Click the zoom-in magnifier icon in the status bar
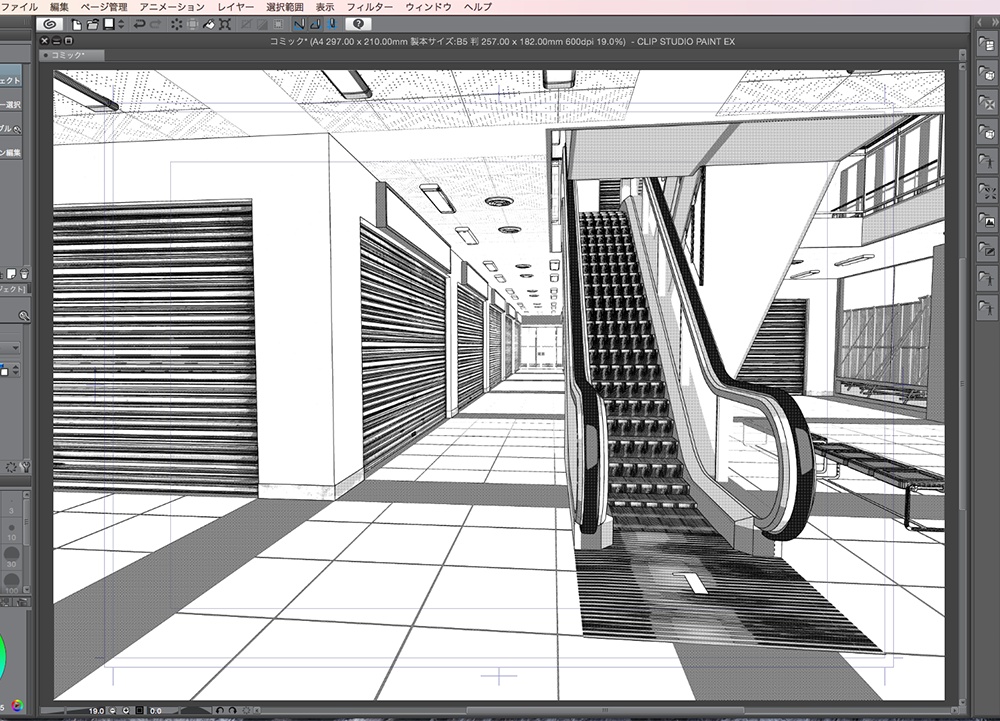The height and width of the screenshot is (721, 1000). pos(125,709)
